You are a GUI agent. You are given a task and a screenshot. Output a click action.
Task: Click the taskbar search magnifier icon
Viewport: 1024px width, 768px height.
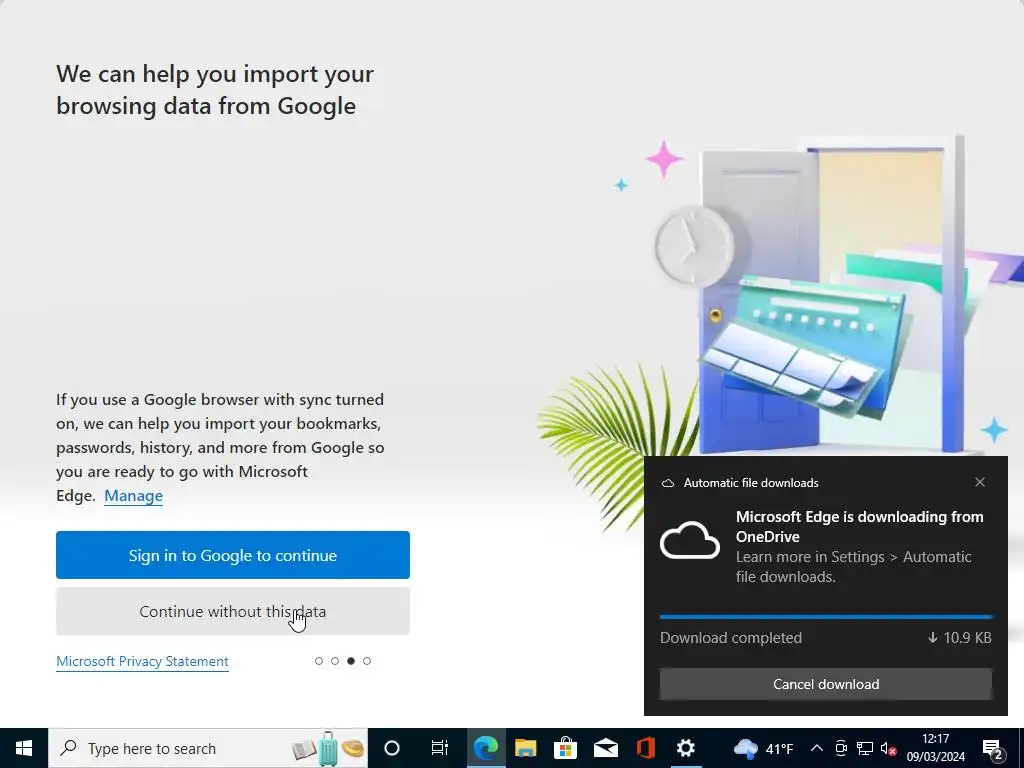[68, 748]
